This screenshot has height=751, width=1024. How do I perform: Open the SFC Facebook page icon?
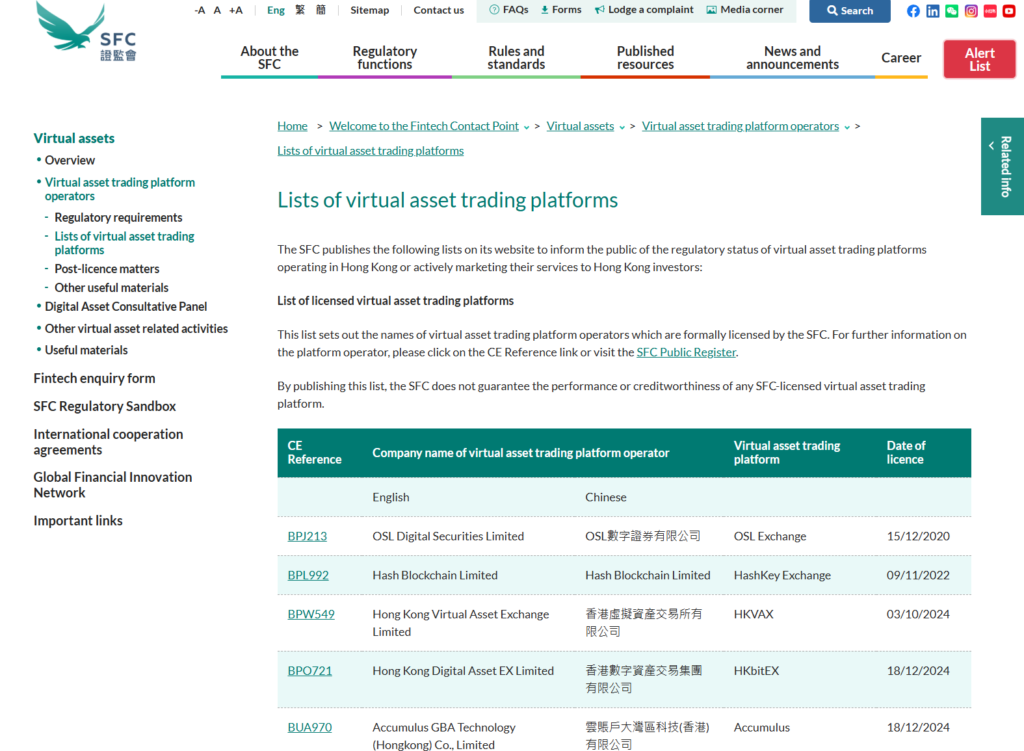pyautogui.click(x=913, y=10)
